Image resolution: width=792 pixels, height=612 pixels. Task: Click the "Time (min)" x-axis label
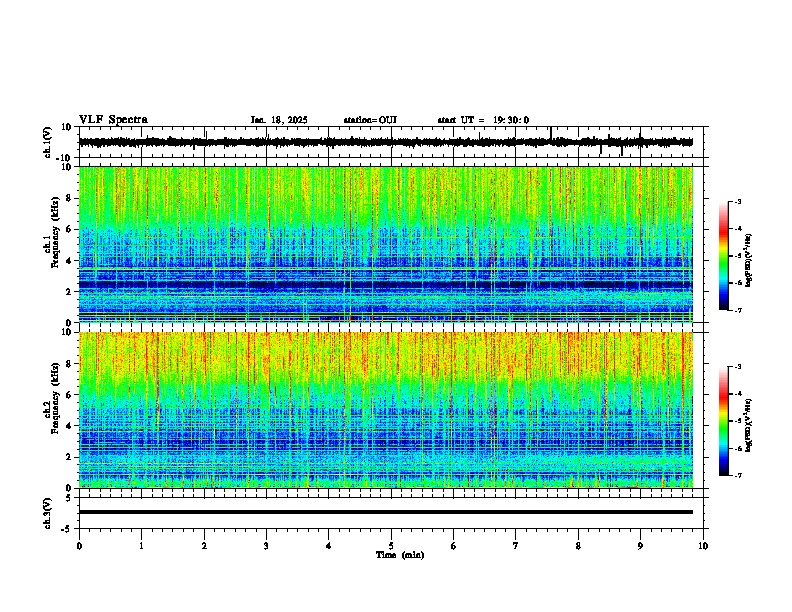[400, 555]
